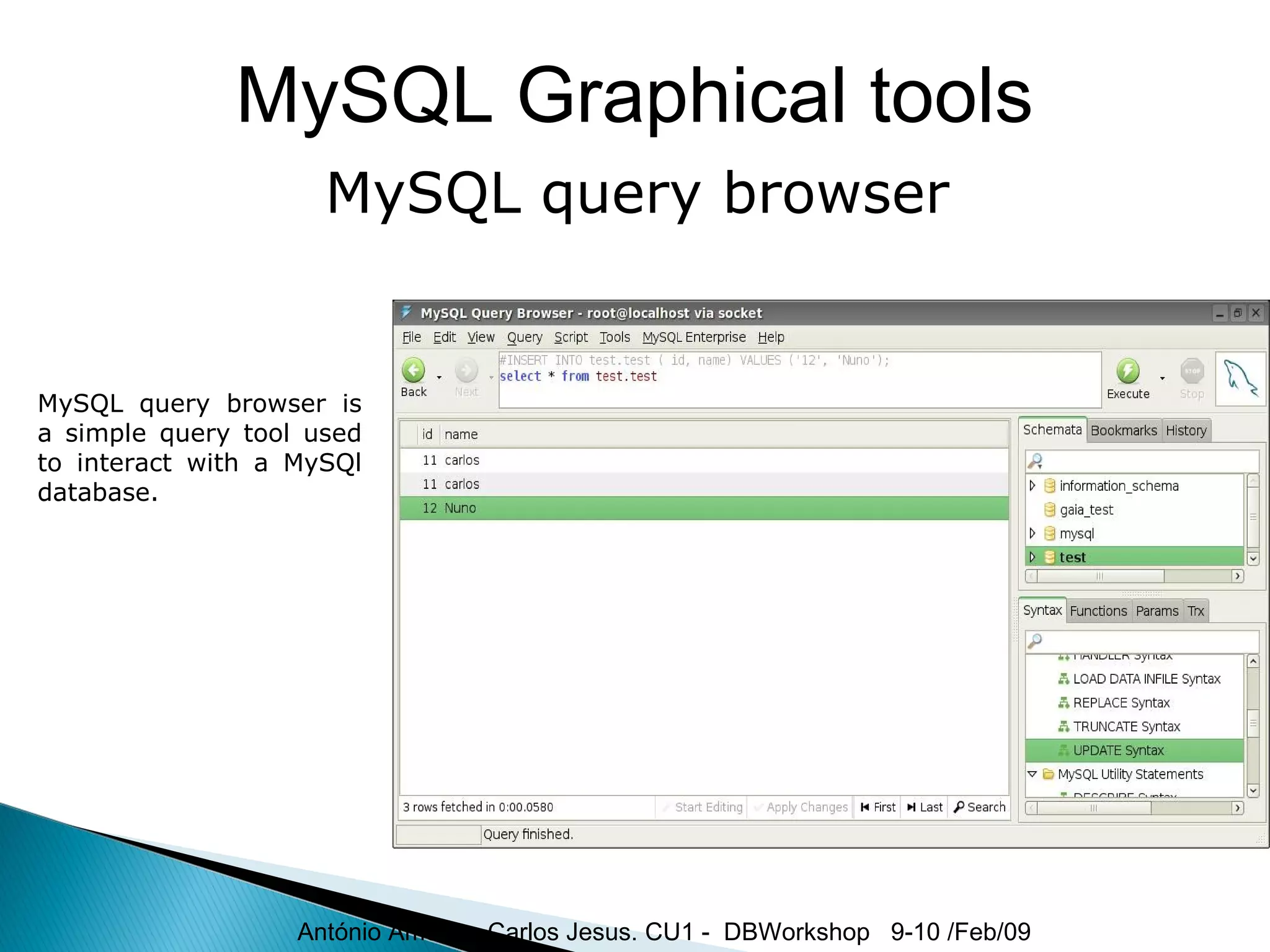Viewport: 1270px width, 952px height.
Task: Click the Syntax list vertical scrollbar thumb
Action: tap(1253, 723)
